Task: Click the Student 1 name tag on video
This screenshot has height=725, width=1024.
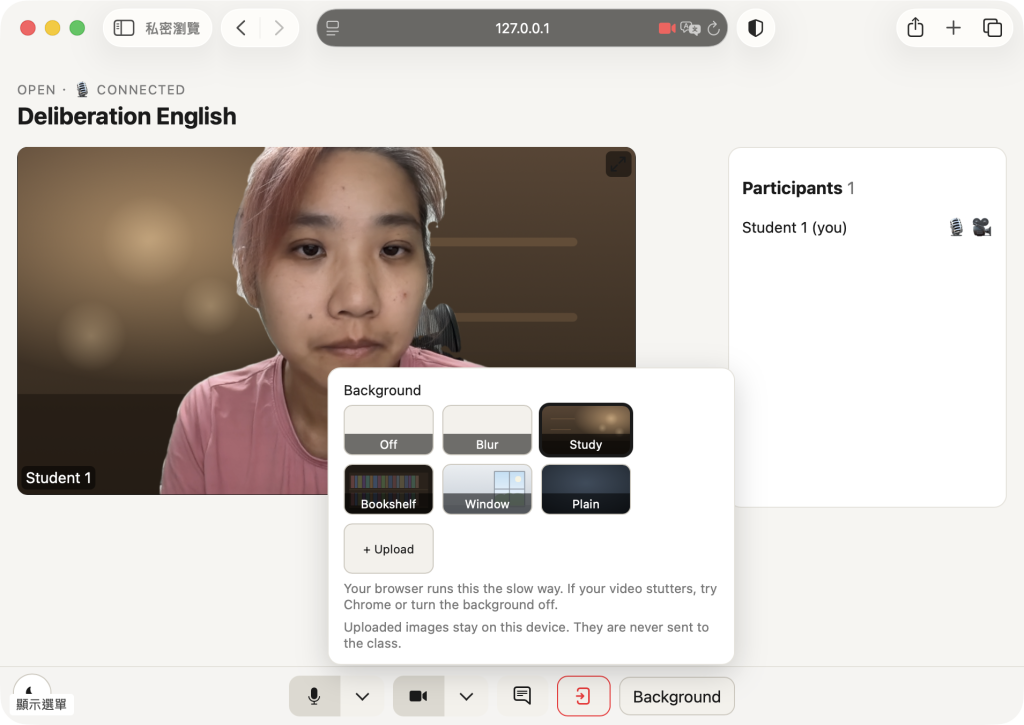Action: pyautogui.click(x=58, y=477)
